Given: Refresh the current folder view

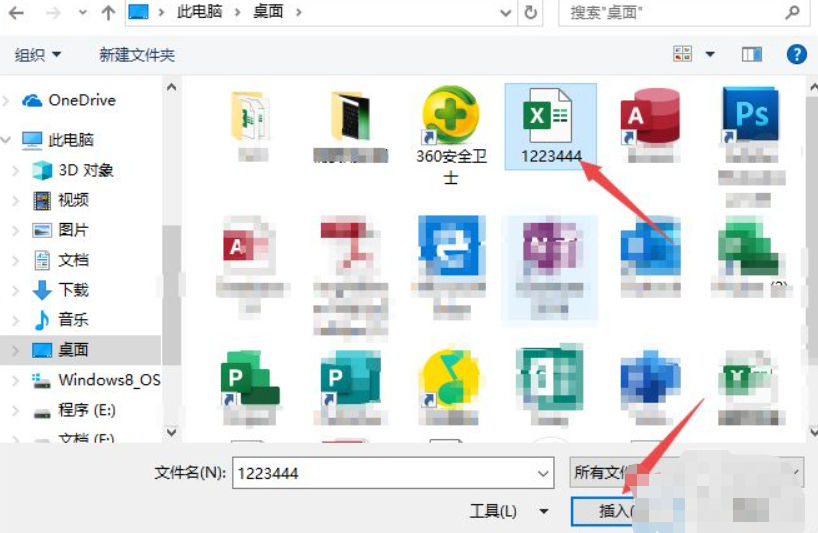Looking at the screenshot, I should click(531, 12).
